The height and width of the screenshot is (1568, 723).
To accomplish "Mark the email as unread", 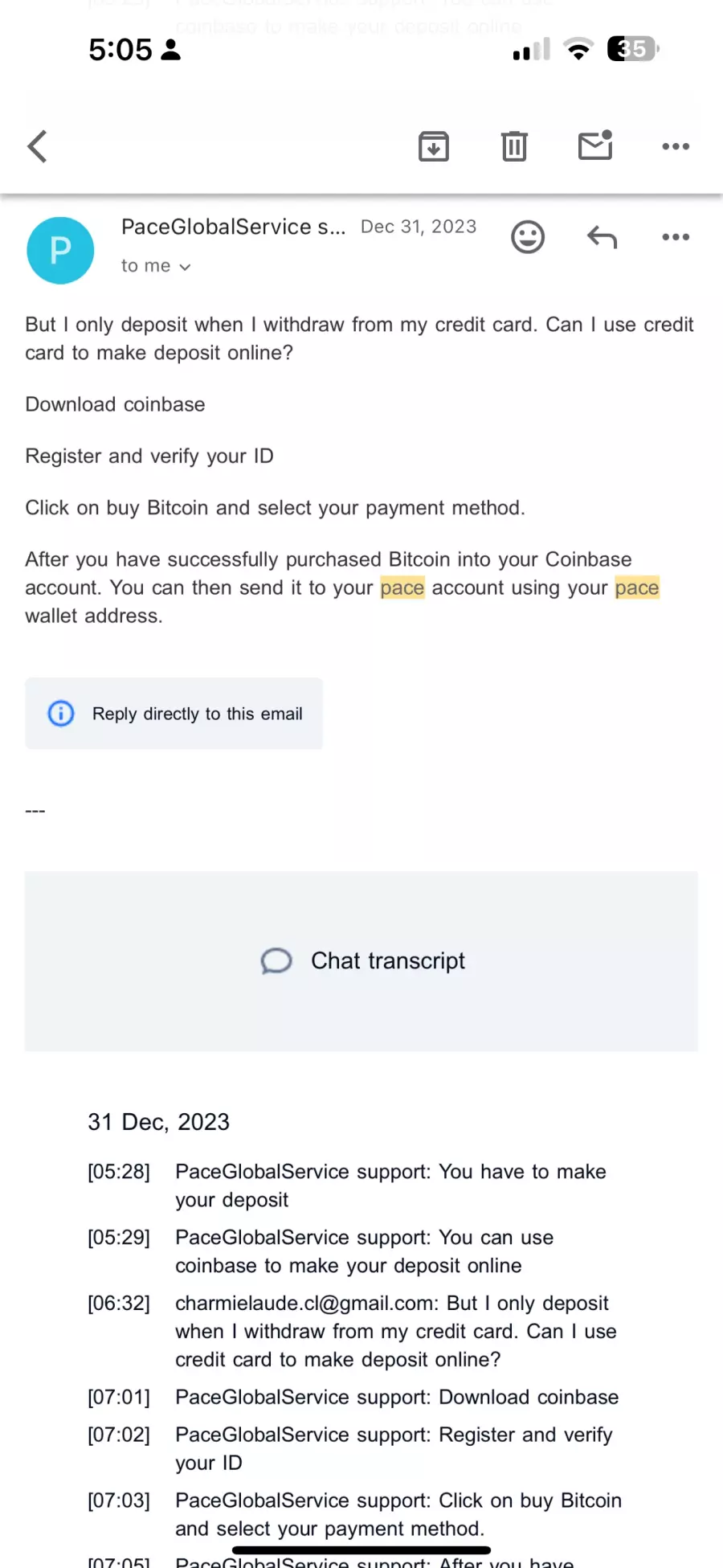I will (x=595, y=145).
